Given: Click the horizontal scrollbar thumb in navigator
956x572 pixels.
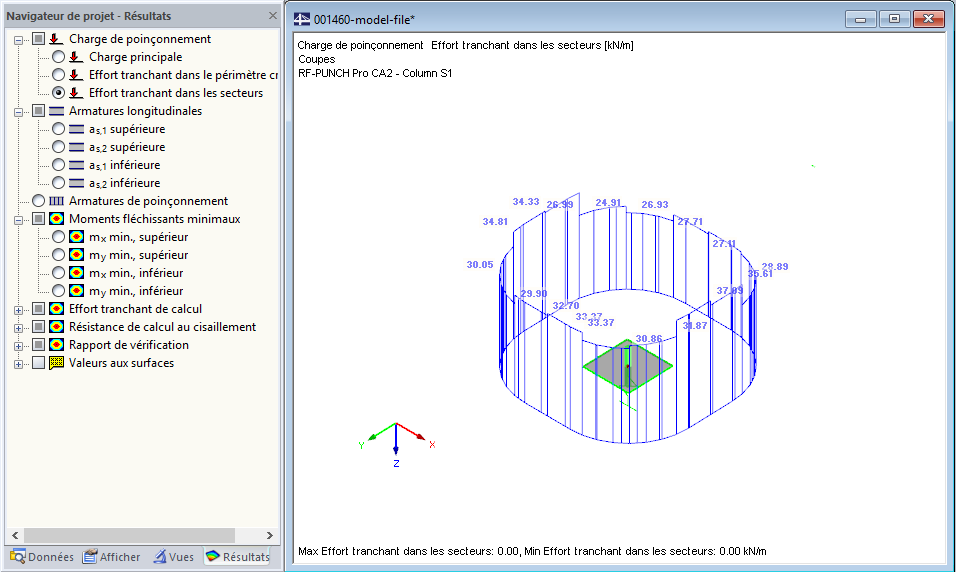Looking at the screenshot, I should click(x=129, y=535).
